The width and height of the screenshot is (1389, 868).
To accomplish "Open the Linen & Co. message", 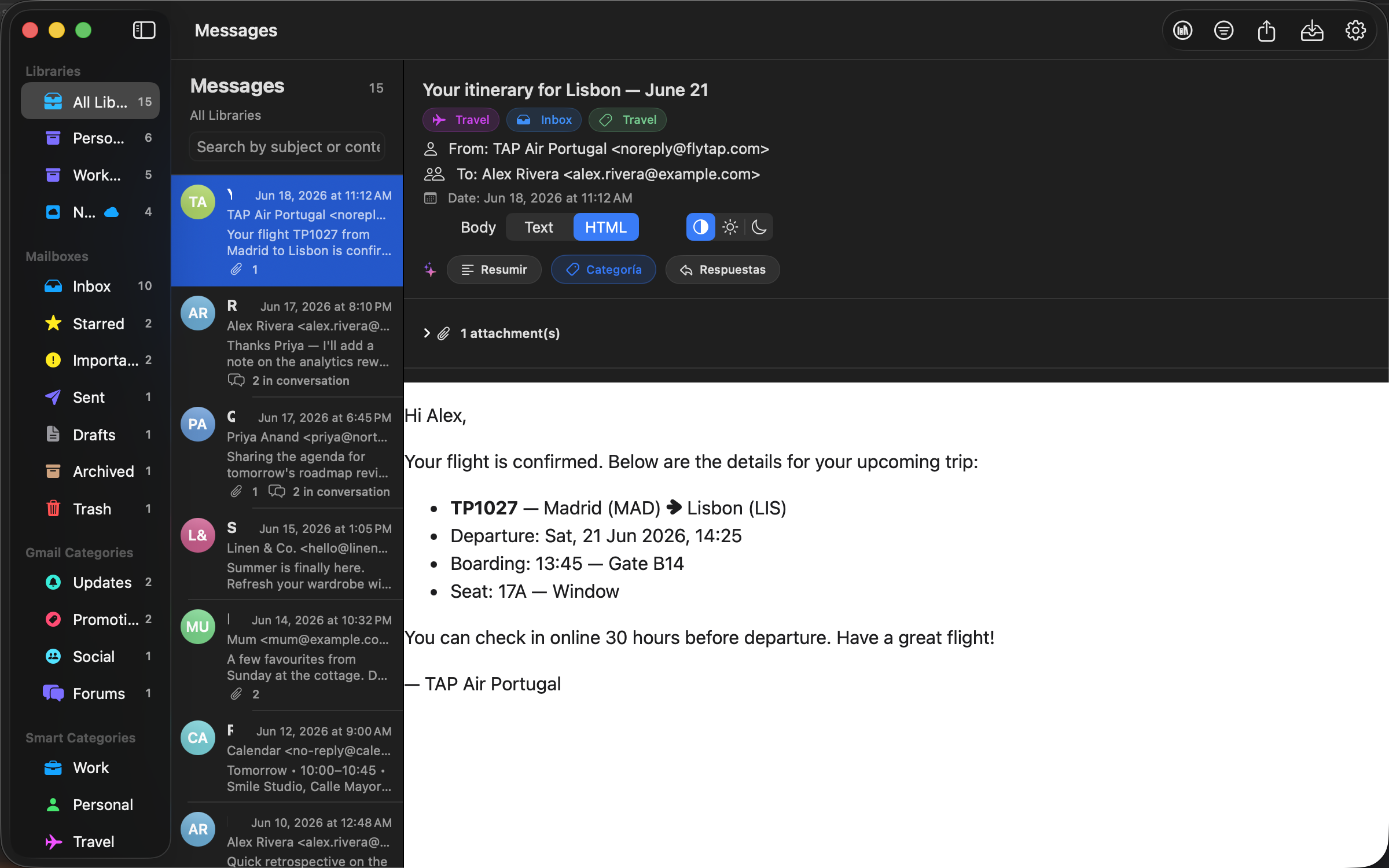I will tap(287, 554).
